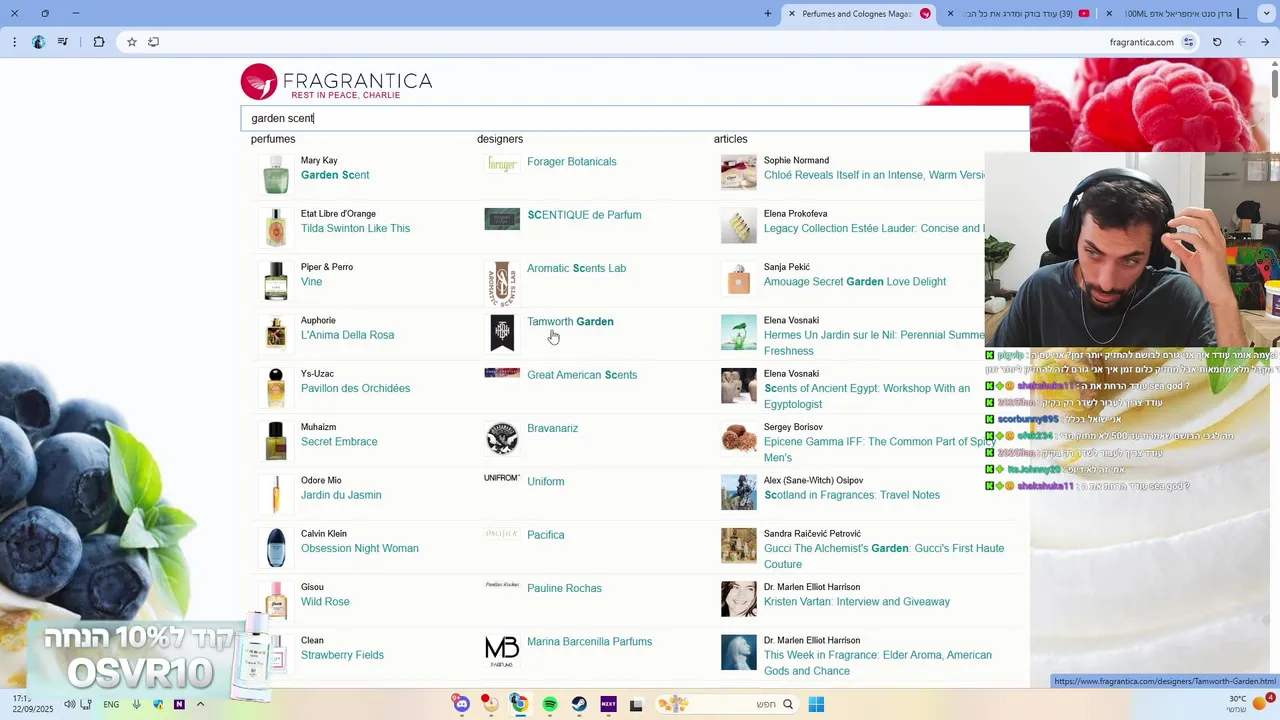Viewport: 1280px width, 720px height.
Task: Open the ENG language indicator
Action: click(x=111, y=704)
